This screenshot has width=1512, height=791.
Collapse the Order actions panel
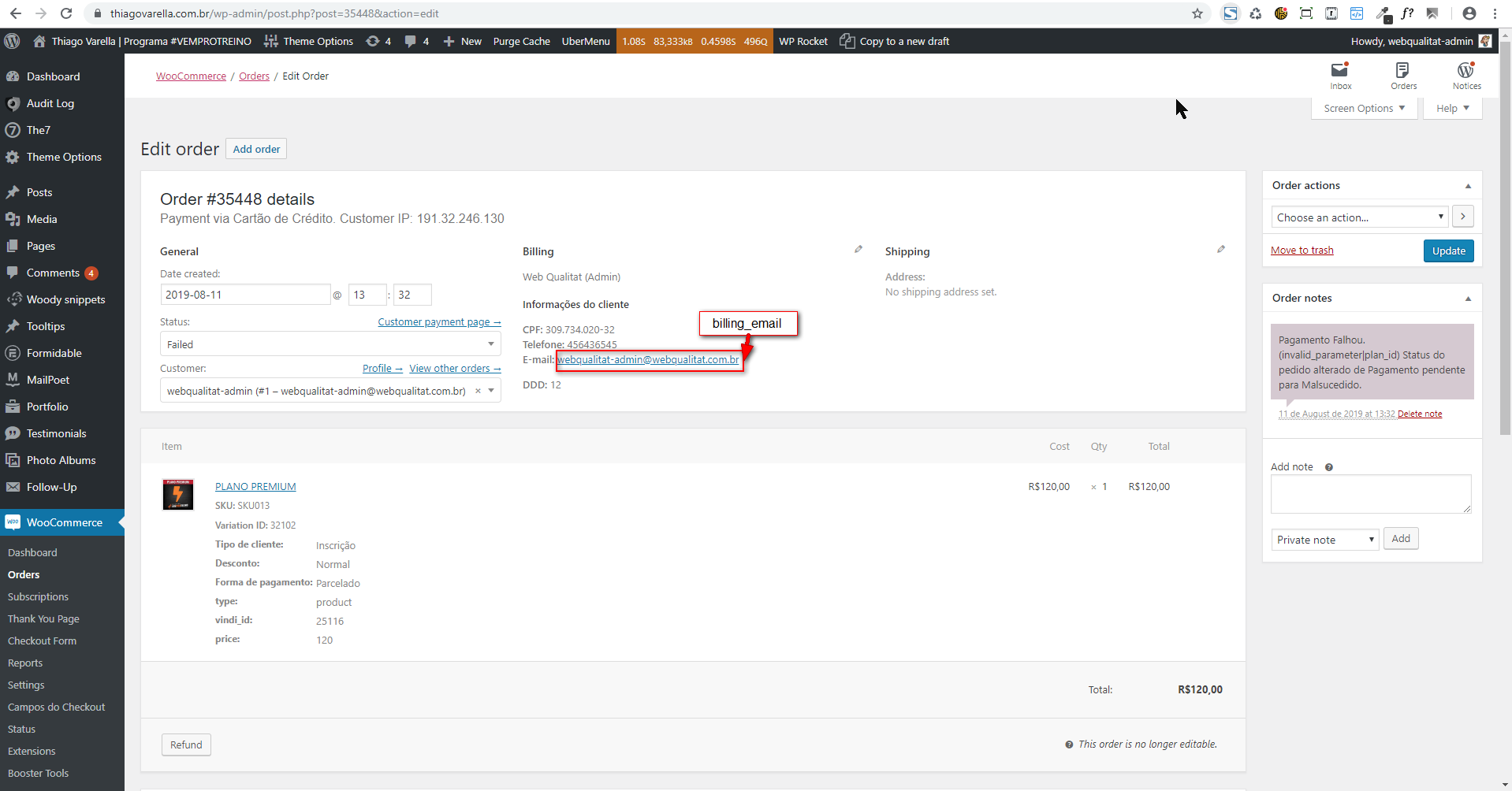coord(1468,186)
